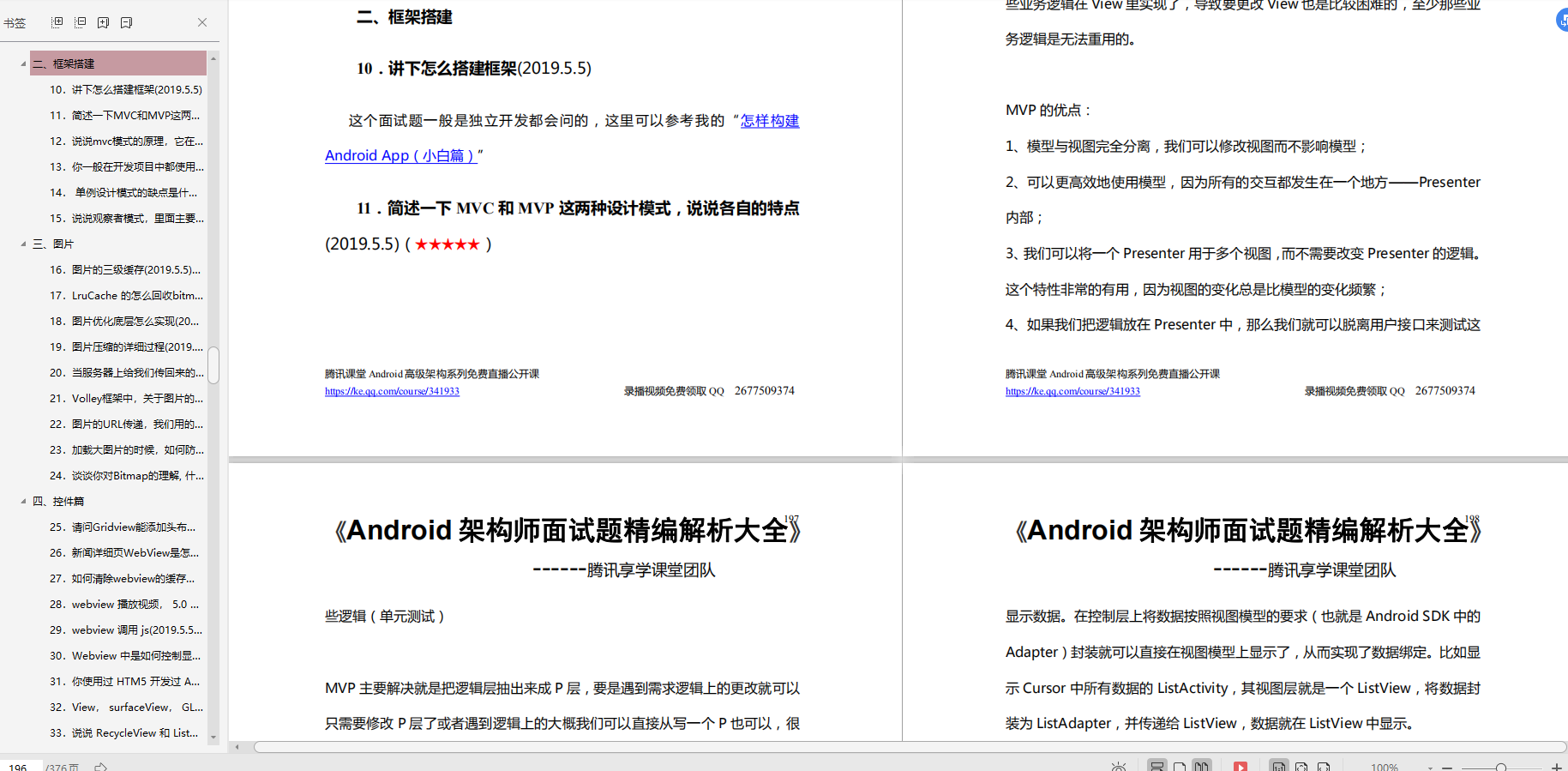The image size is (1568, 771).
Task: Toggle the eye-protection mode sun icon
Action: point(1119,767)
